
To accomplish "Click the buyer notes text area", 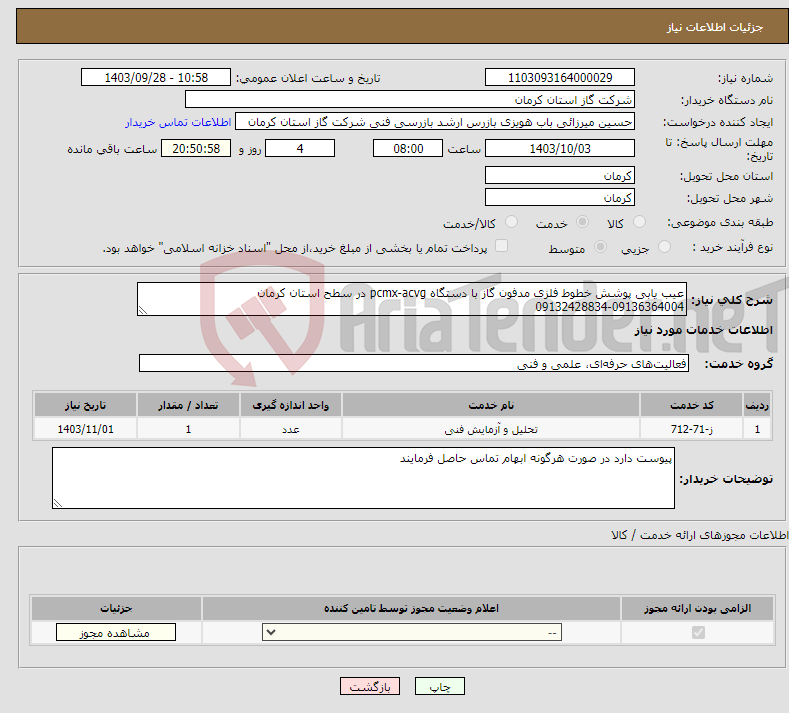I will click(x=363, y=478).
